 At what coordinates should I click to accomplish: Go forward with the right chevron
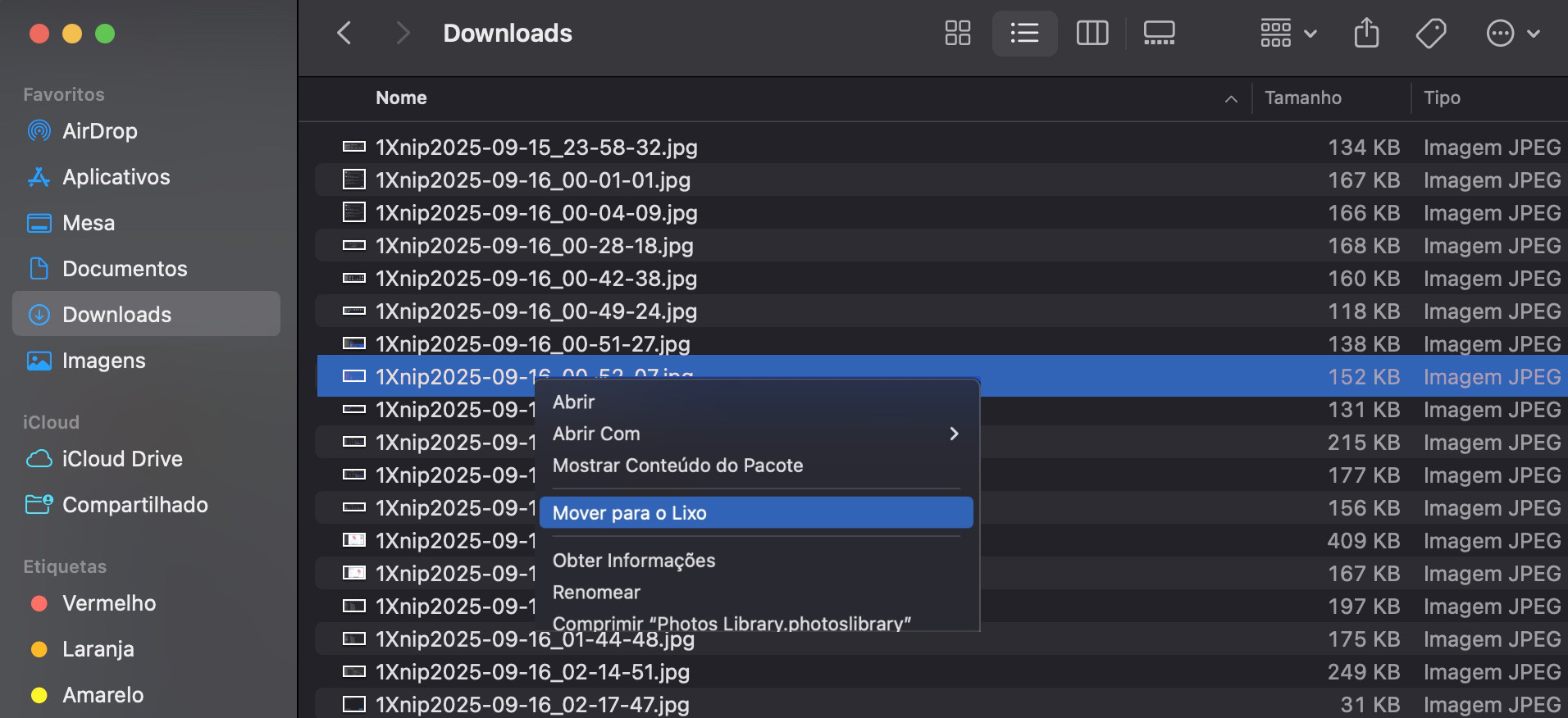pos(402,33)
